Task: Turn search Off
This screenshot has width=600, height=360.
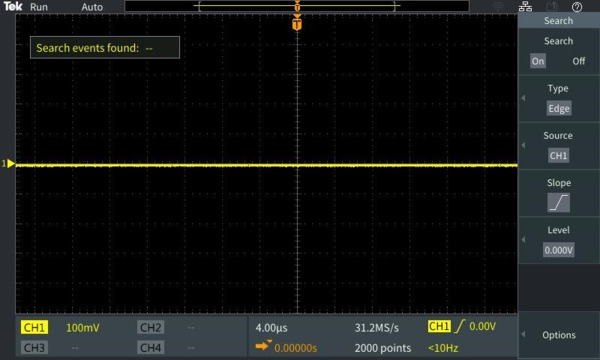Action: point(579,61)
